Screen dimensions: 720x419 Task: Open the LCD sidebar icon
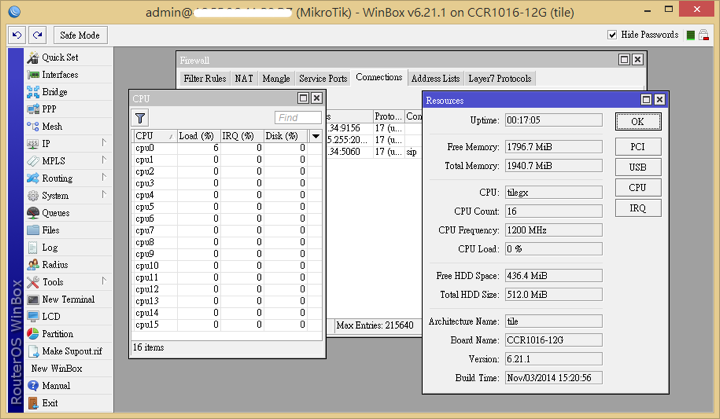pos(33,317)
